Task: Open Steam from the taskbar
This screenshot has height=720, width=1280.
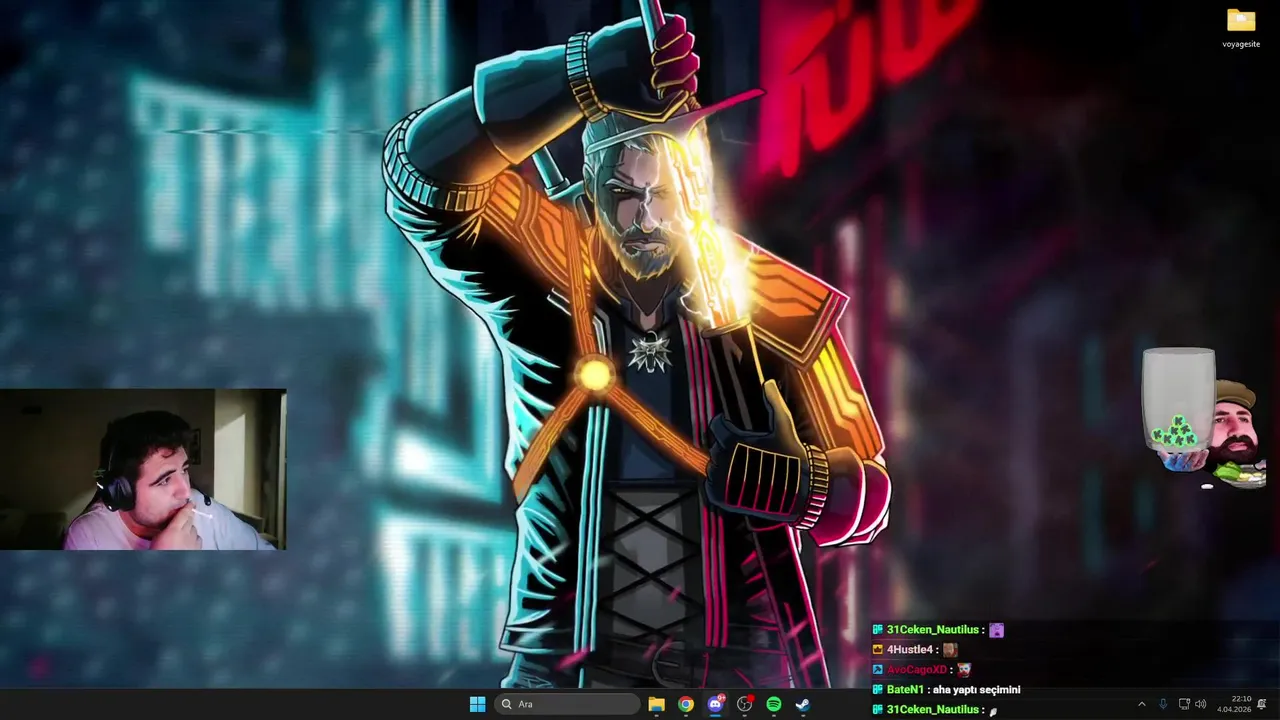Action: click(802, 704)
